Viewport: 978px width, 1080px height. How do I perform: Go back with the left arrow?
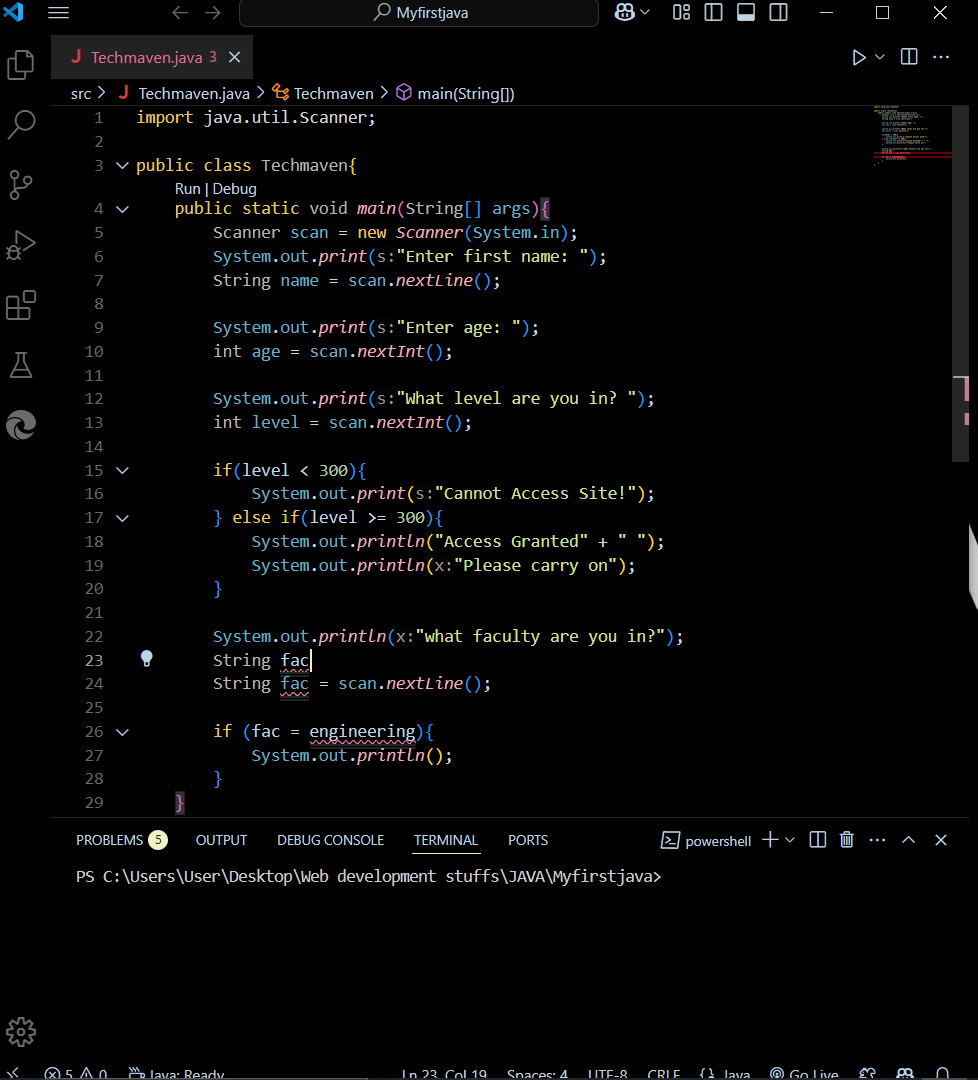[180, 12]
